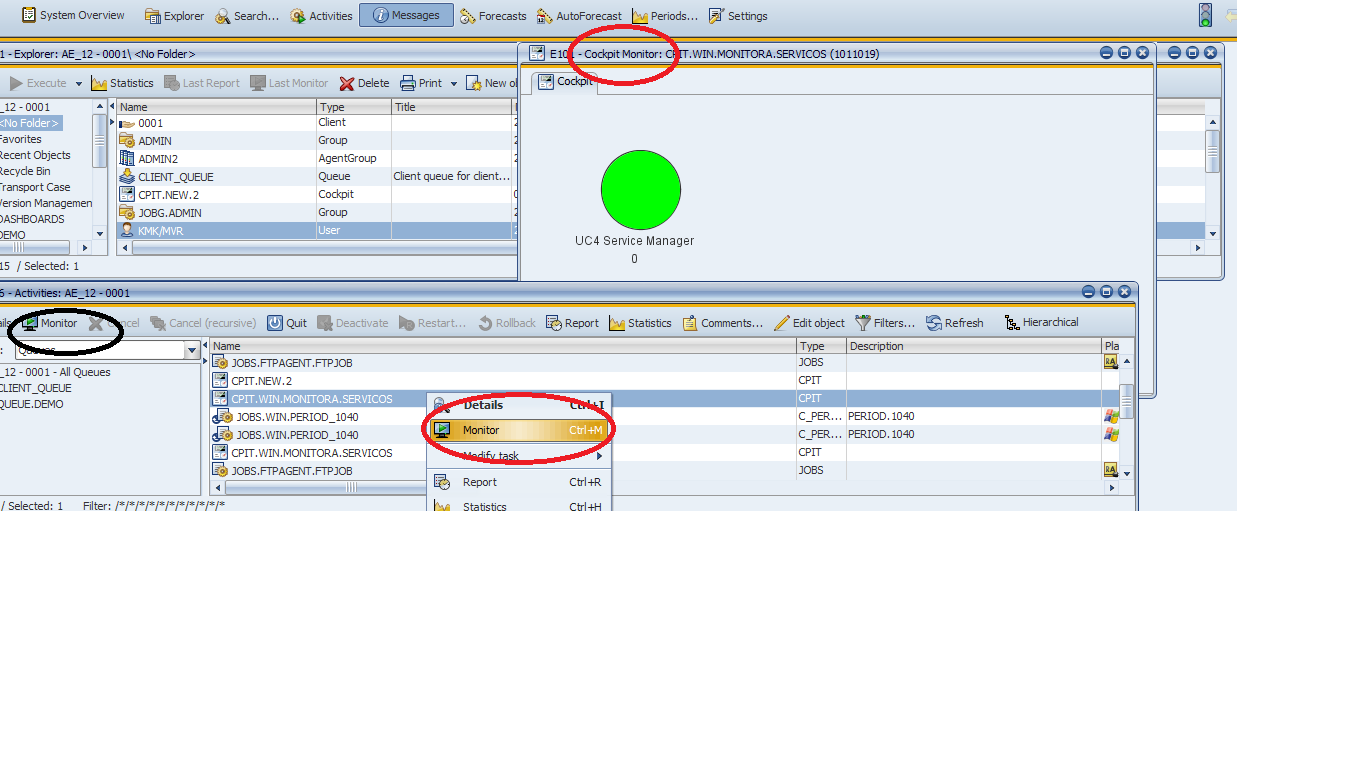Click the Edit object icon
The width and height of the screenshot is (1366, 768).
(x=811, y=322)
